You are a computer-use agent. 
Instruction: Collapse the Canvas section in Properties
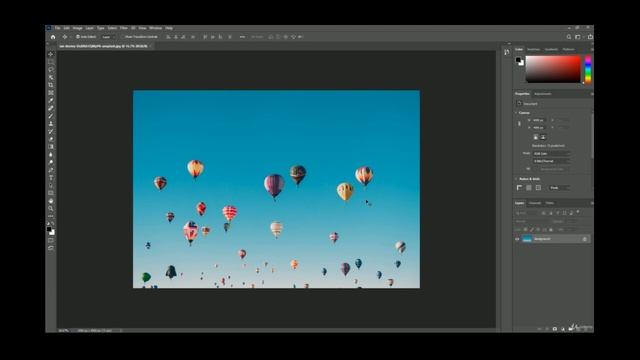pyautogui.click(x=516, y=113)
